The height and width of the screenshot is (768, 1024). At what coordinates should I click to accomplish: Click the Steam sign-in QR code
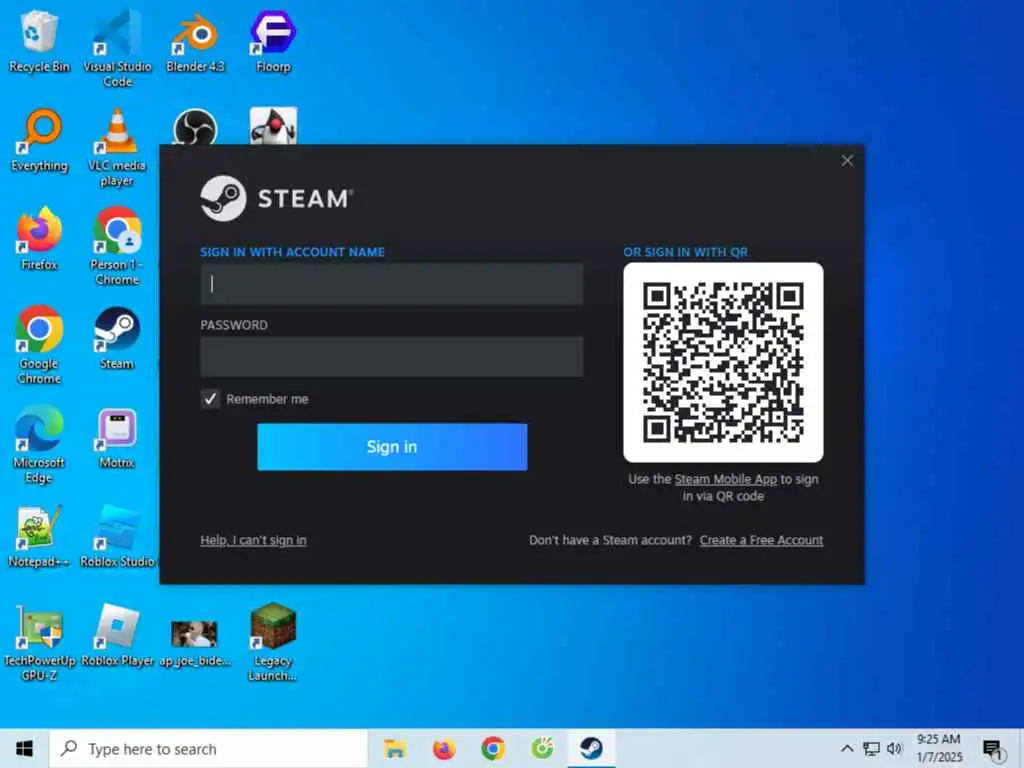(x=723, y=362)
